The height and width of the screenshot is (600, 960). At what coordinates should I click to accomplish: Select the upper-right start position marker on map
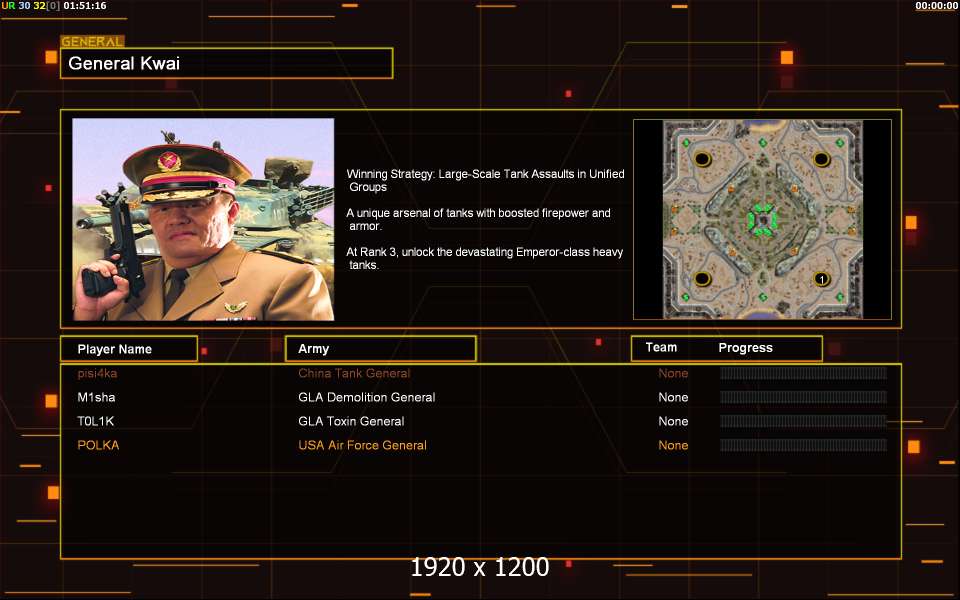click(822, 160)
